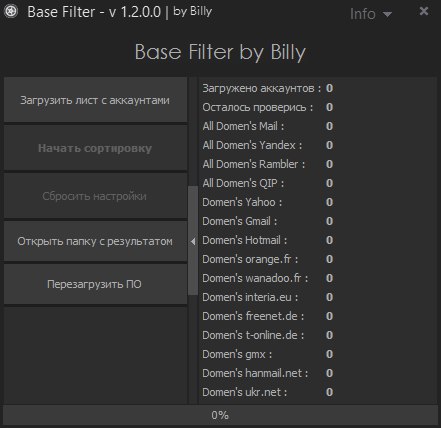The image size is (441, 428).
Task: Click the Осталось проверись counter label
Action: click(258, 107)
